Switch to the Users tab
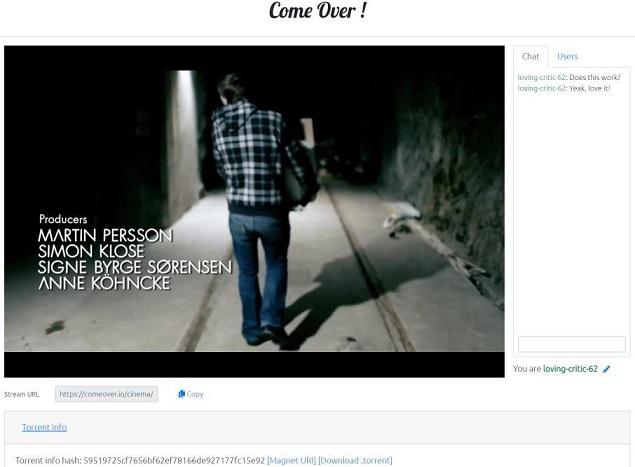Viewport: 635px width, 467px height. coord(567,57)
